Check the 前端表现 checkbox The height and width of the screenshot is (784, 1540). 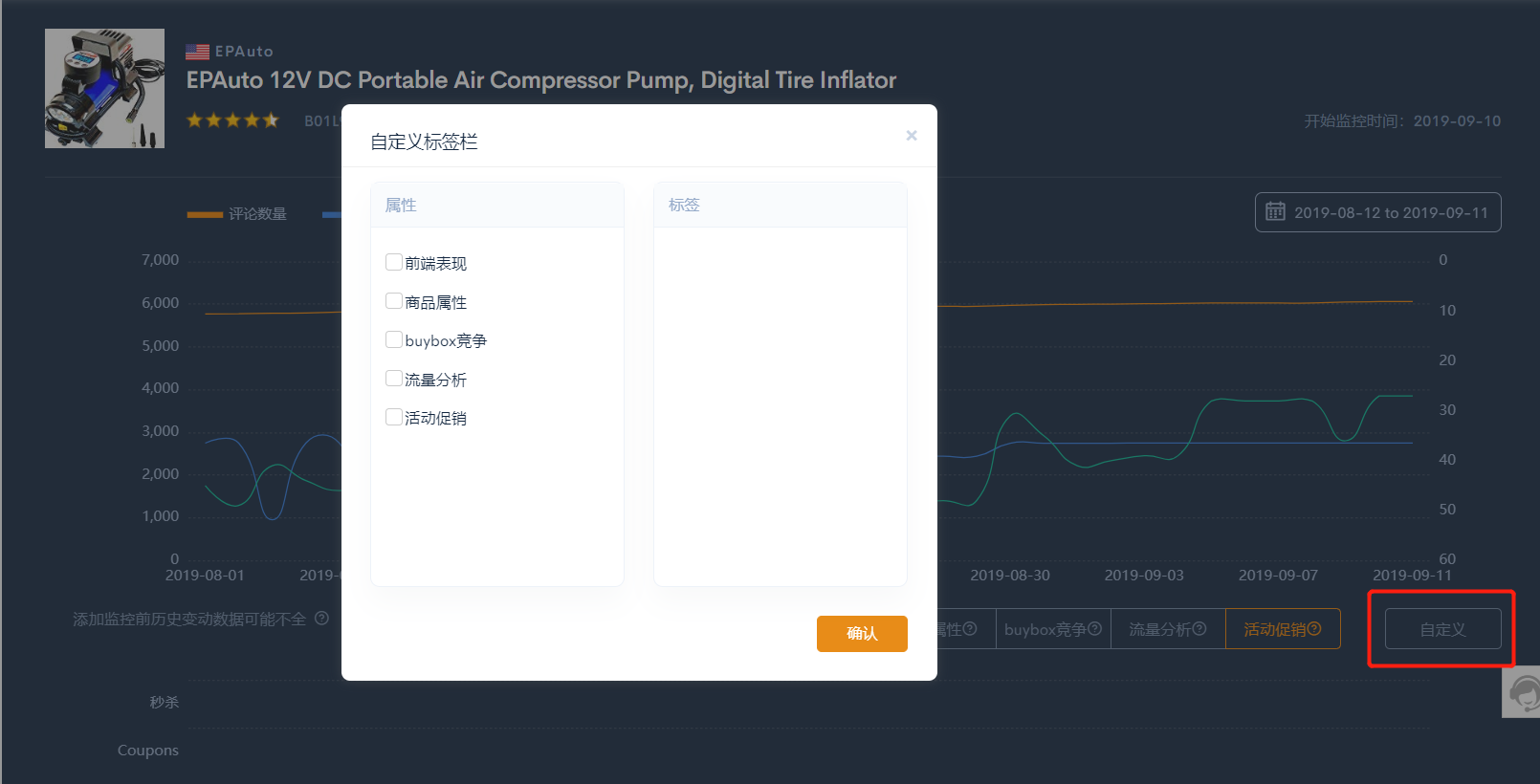pos(394,262)
